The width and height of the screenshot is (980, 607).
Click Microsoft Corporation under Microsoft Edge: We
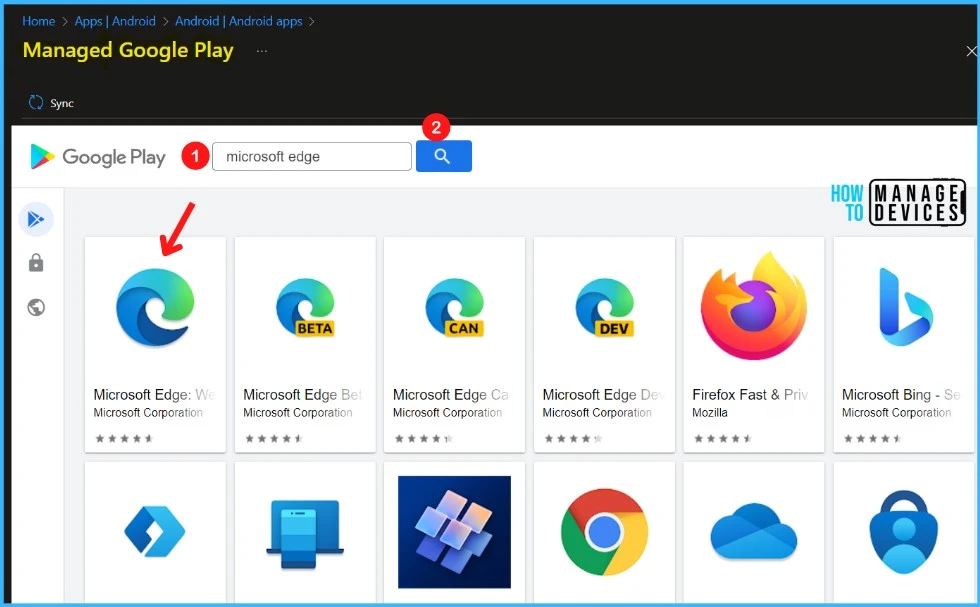[x=148, y=413]
